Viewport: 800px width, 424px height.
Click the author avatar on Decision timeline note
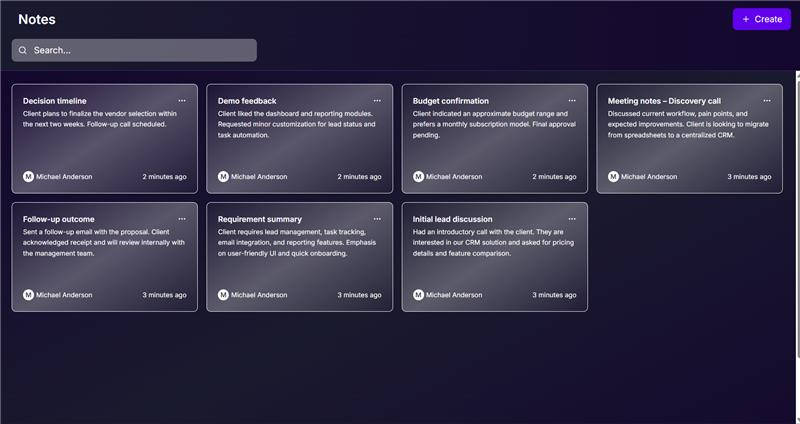[x=28, y=177]
